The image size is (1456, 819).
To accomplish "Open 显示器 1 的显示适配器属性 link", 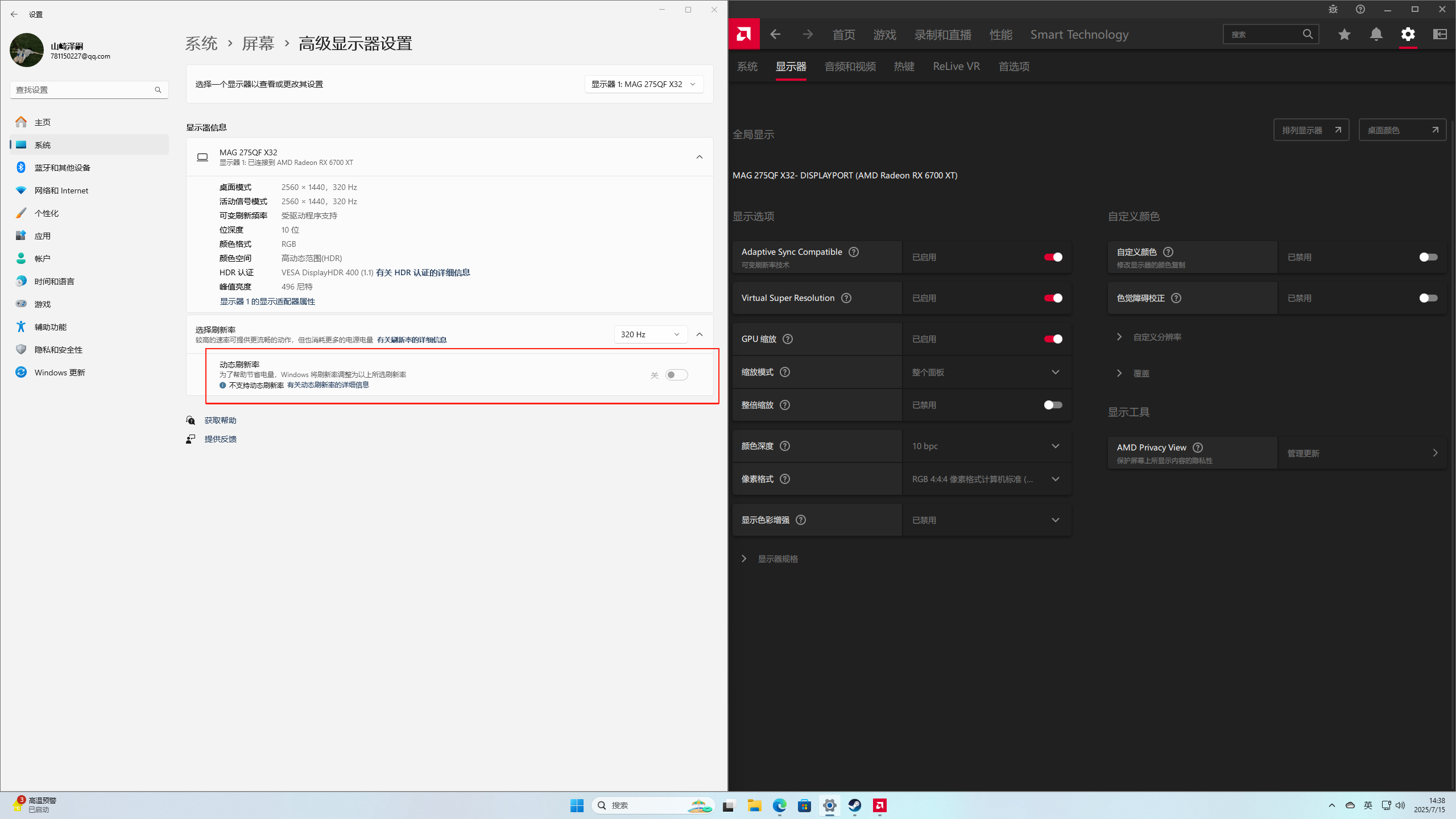I will pos(267,301).
